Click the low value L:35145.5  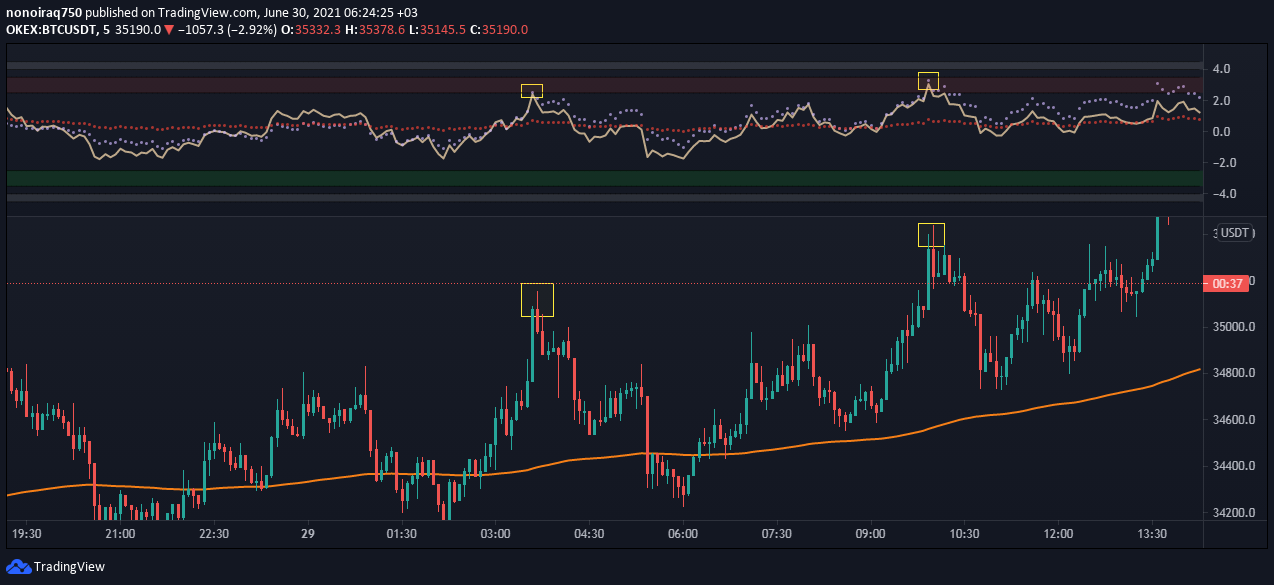pyautogui.click(x=438, y=30)
